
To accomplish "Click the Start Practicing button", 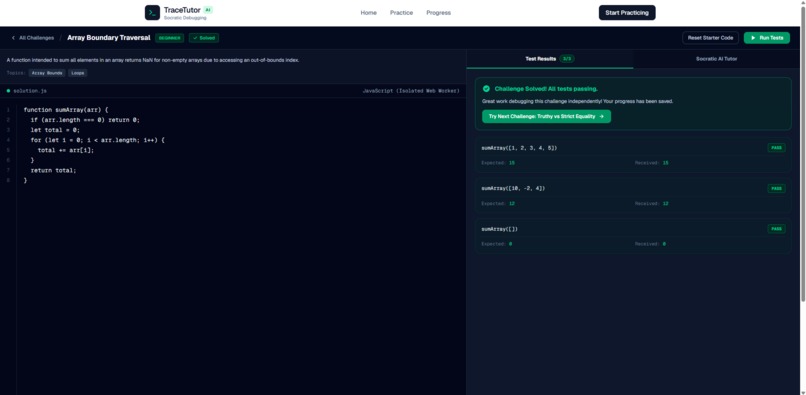I will (627, 13).
